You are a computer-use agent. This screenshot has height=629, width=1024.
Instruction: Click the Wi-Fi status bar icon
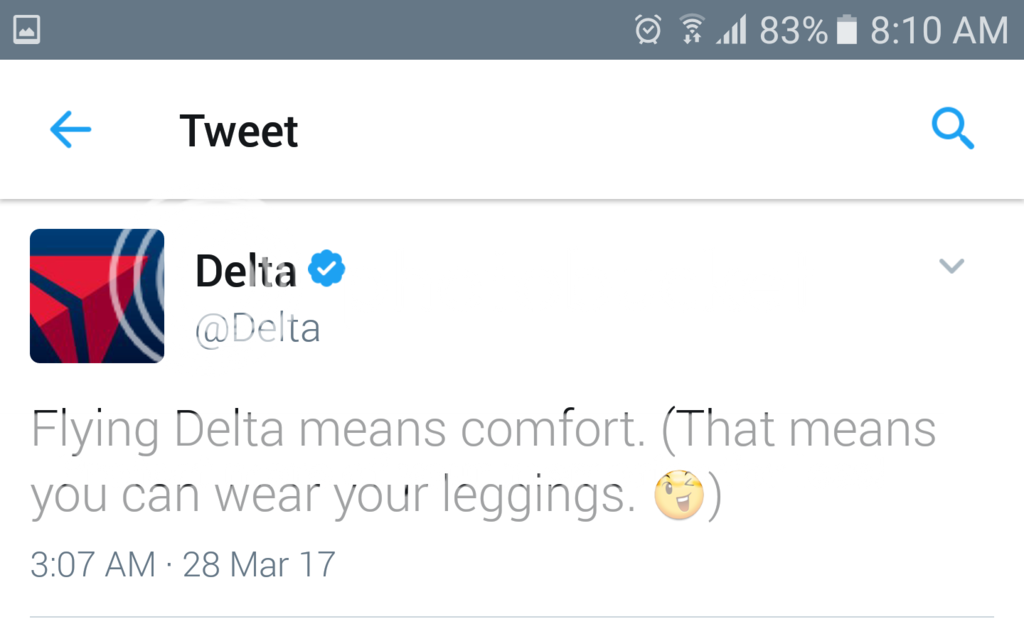tap(691, 30)
